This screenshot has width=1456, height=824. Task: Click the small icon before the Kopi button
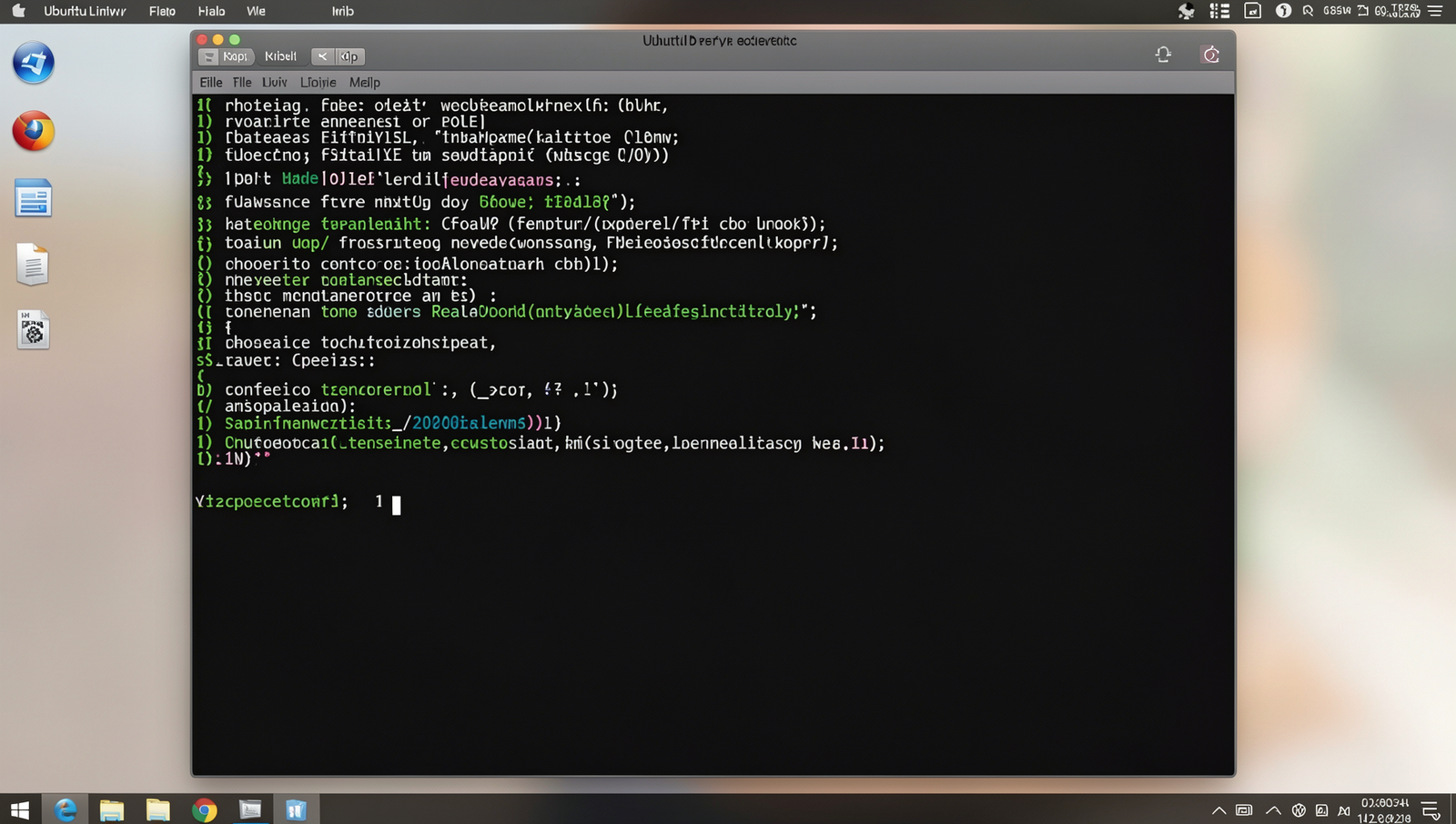[208, 56]
